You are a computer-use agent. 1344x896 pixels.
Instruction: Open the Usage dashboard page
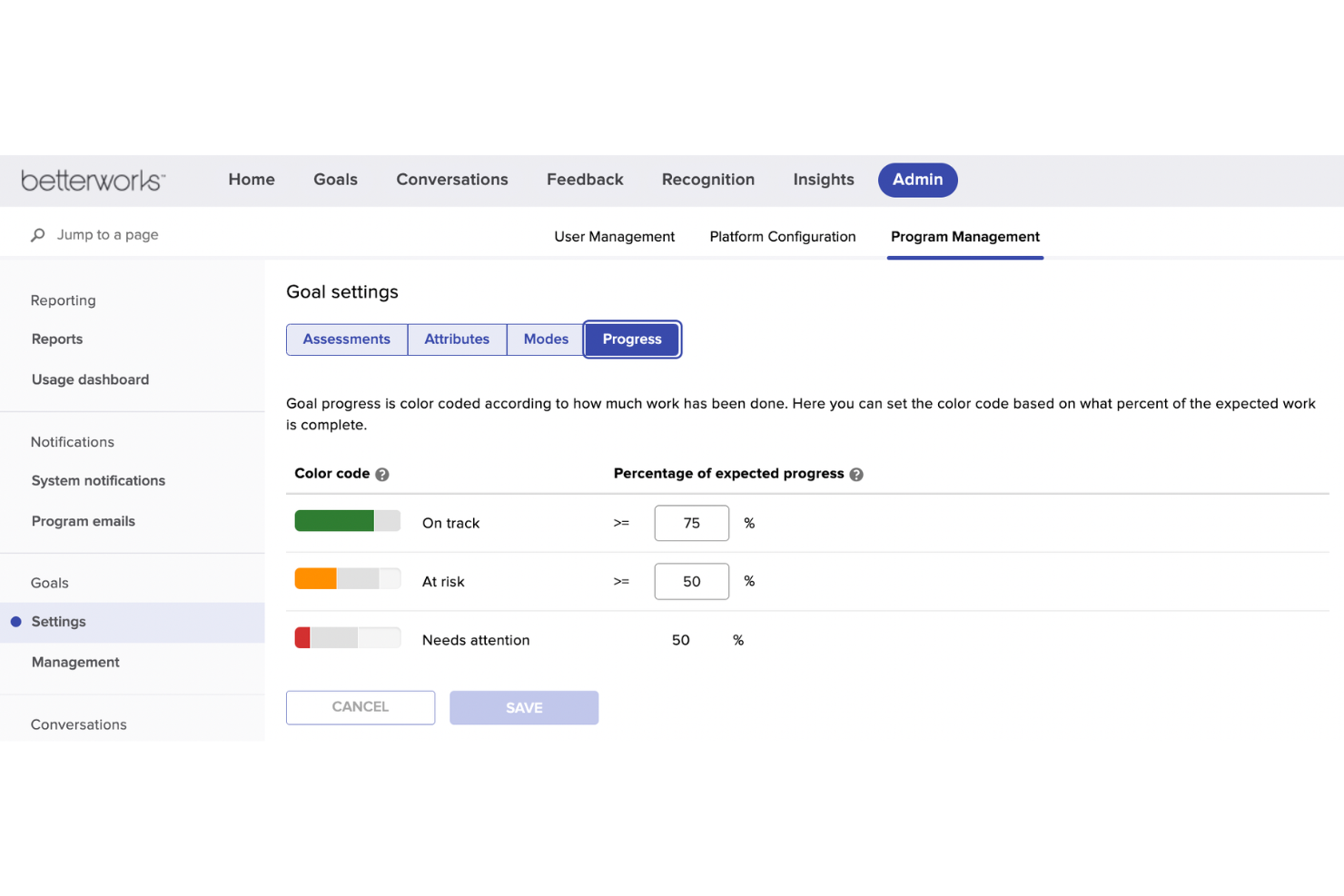click(90, 379)
